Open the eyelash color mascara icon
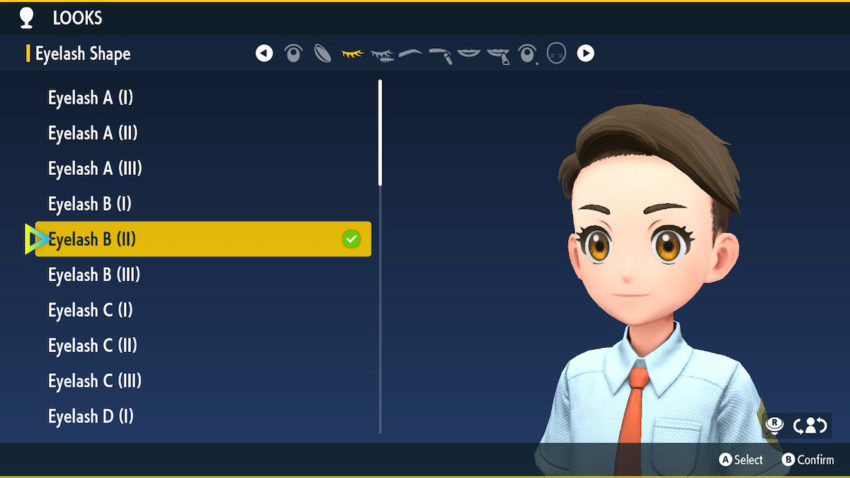 pyautogui.click(x=382, y=55)
